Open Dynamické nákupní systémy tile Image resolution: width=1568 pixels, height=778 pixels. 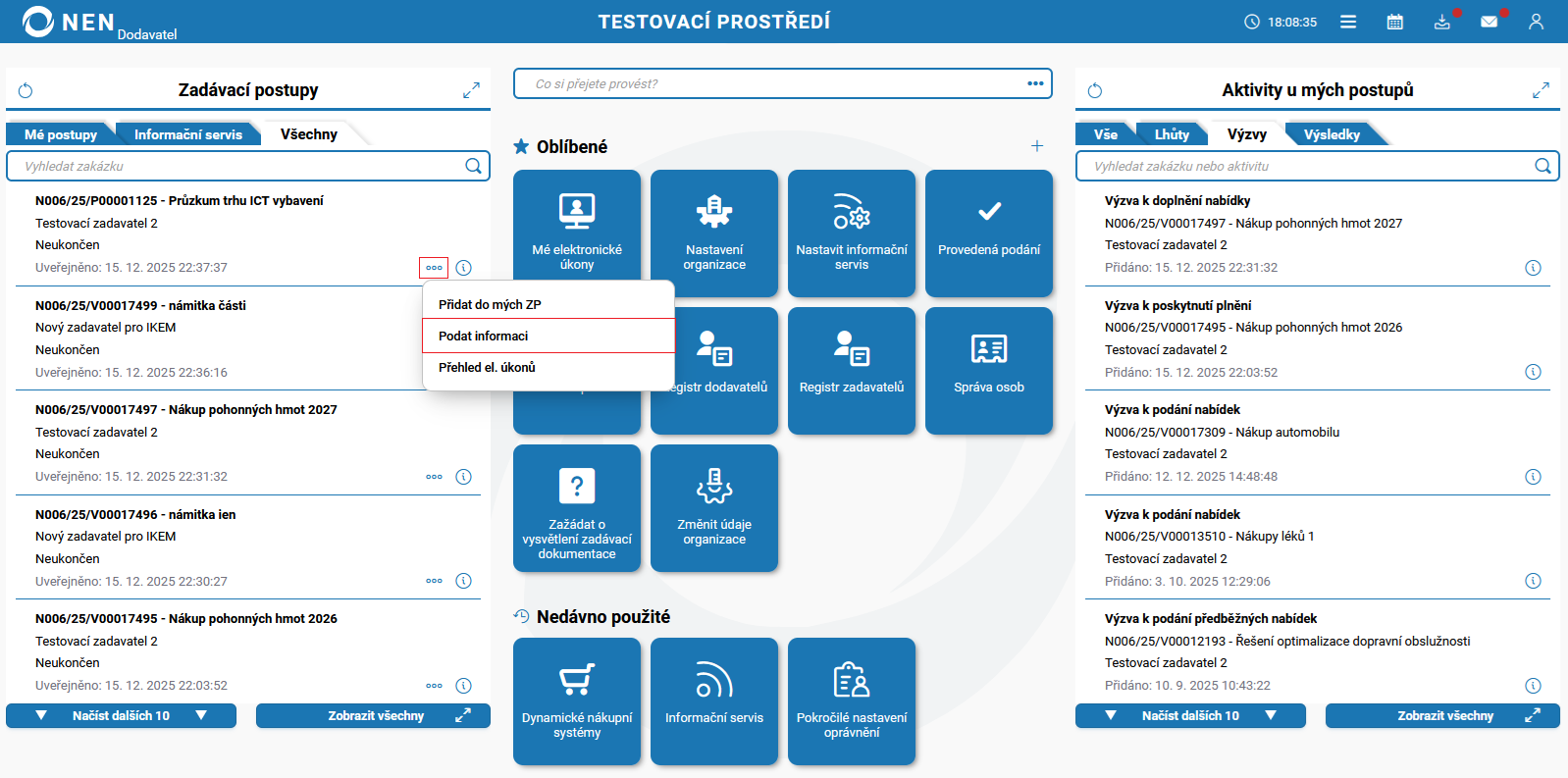(x=577, y=701)
